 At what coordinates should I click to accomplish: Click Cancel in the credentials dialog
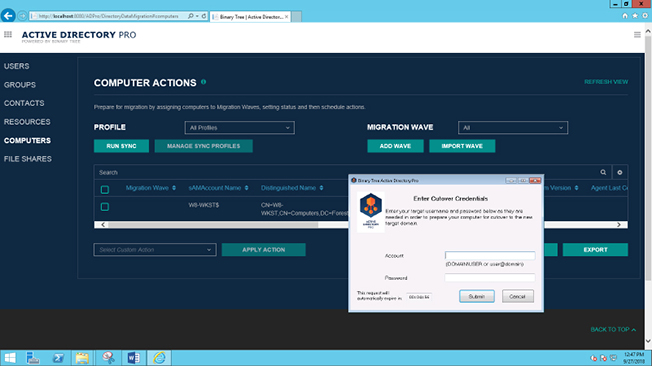[517, 296]
